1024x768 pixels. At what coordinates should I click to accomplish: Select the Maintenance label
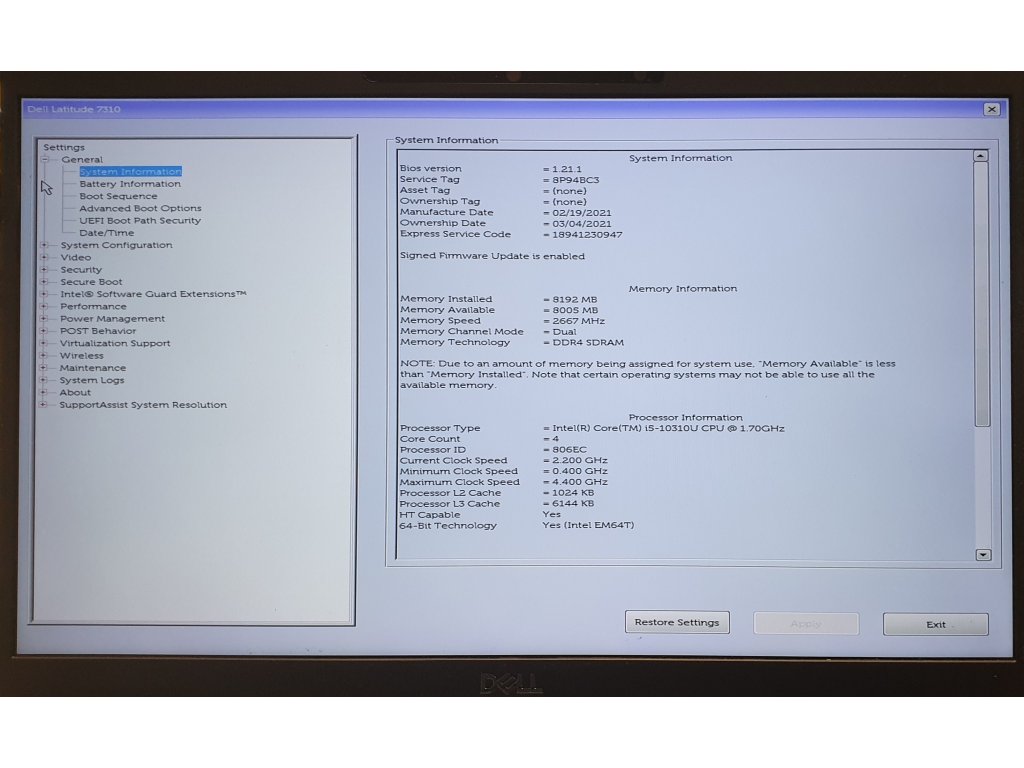click(x=93, y=368)
